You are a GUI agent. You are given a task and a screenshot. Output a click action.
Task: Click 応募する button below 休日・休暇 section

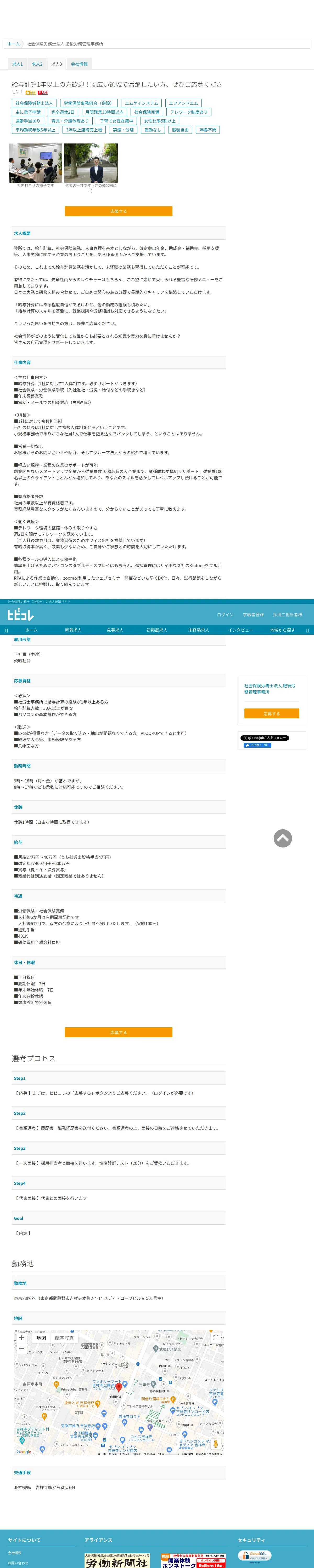(118, 1032)
